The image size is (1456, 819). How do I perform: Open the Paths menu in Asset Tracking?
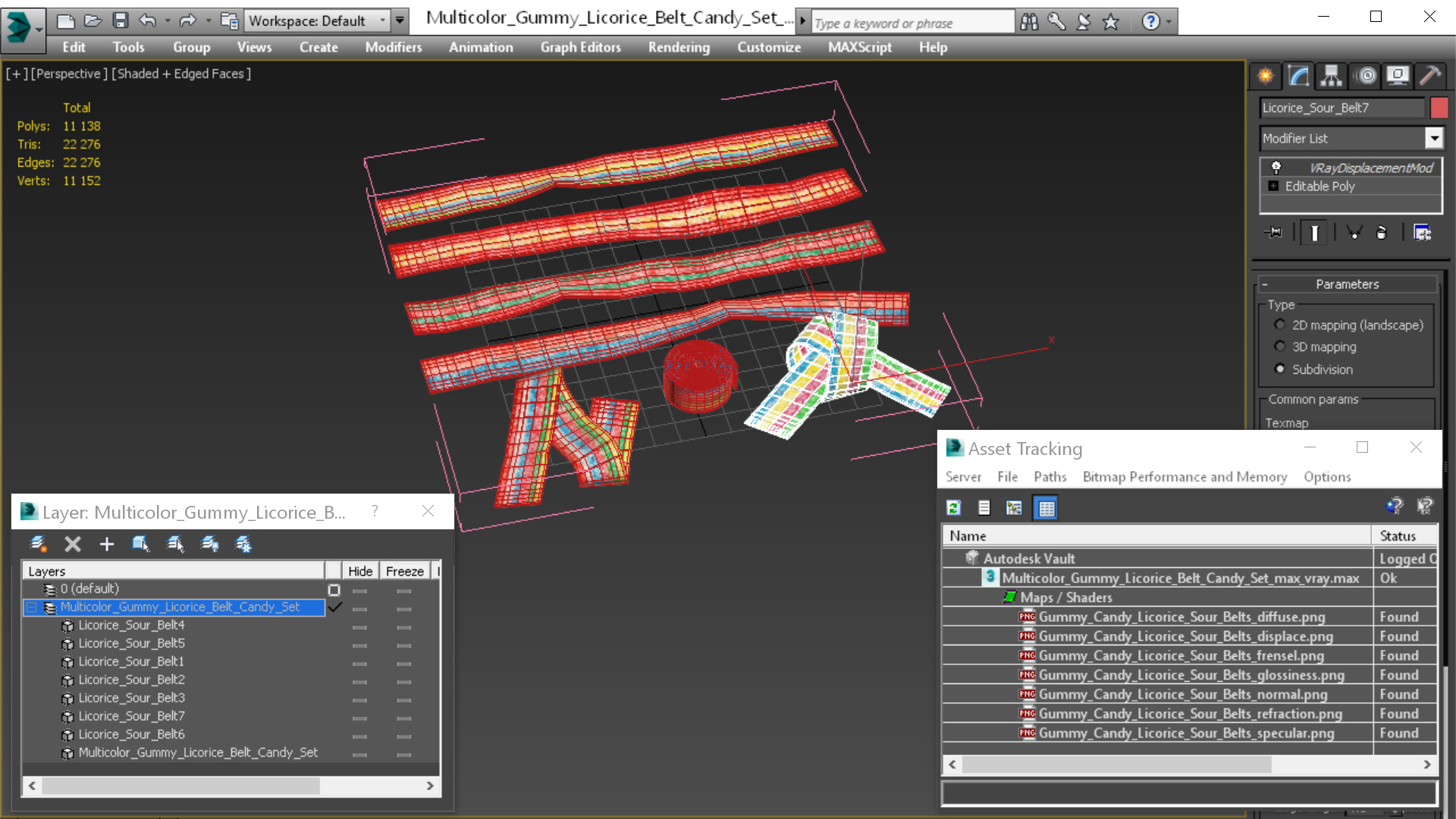[1050, 477]
